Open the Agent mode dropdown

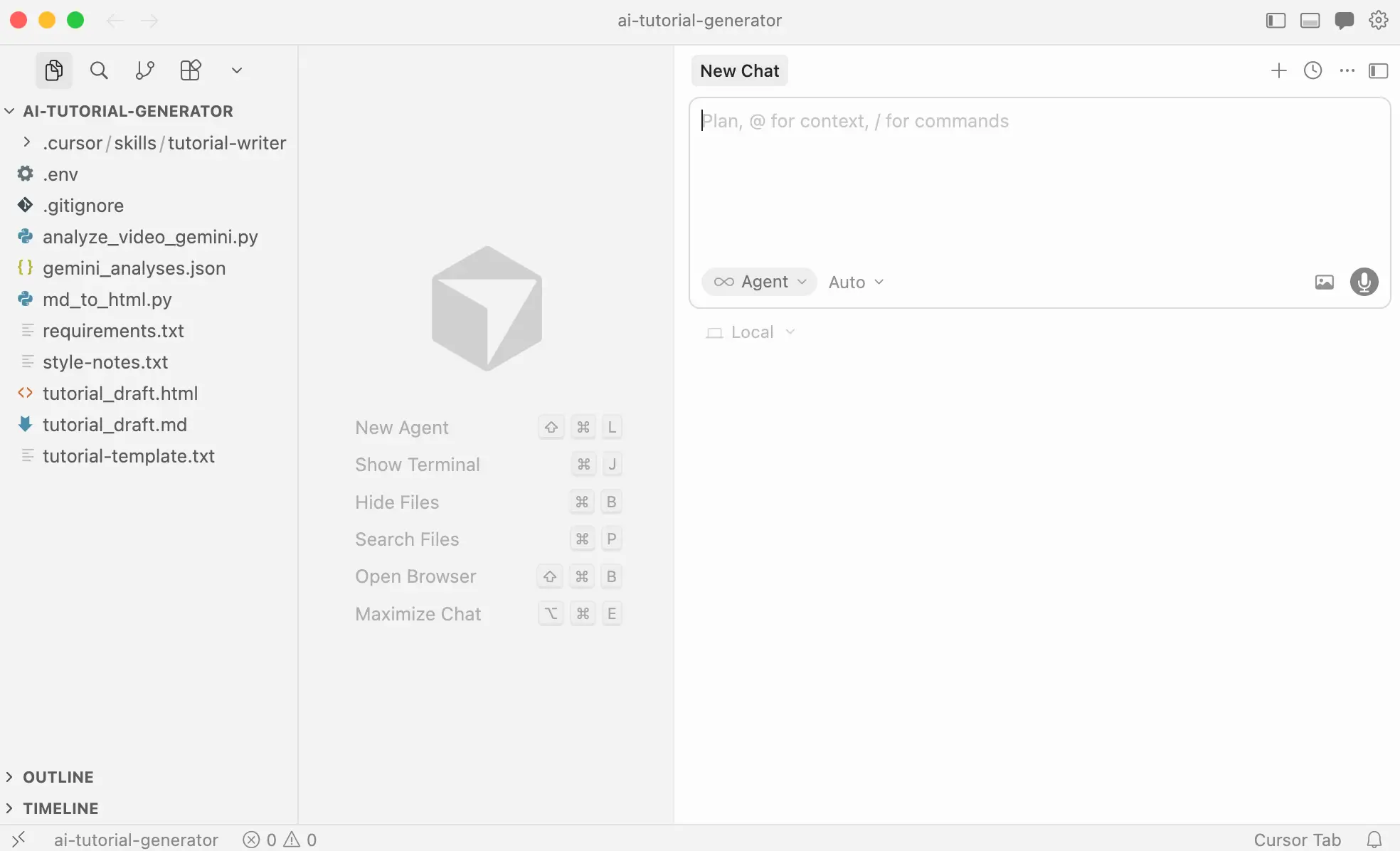tap(759, 282)
